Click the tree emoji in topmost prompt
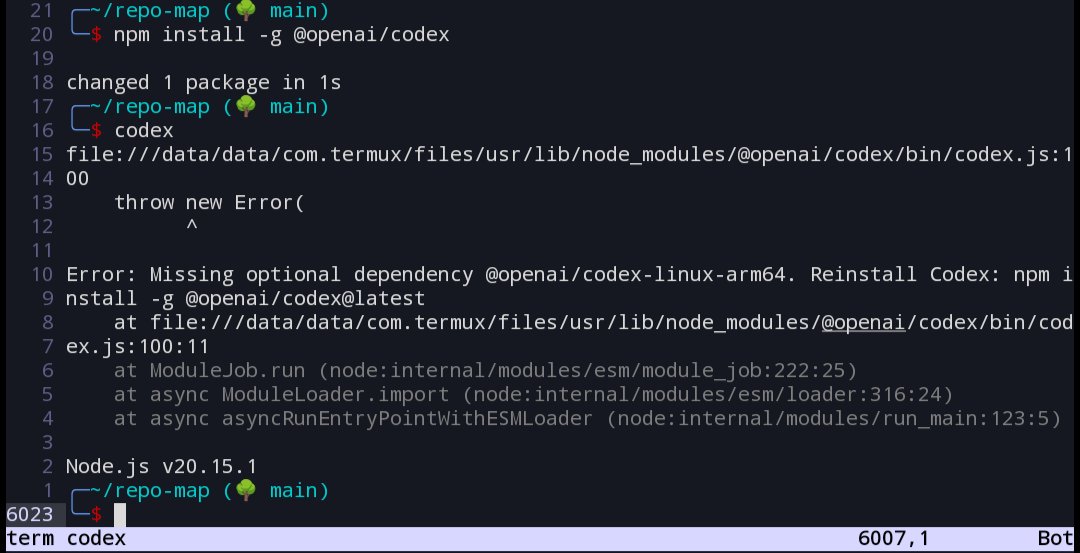 (246, 10)
